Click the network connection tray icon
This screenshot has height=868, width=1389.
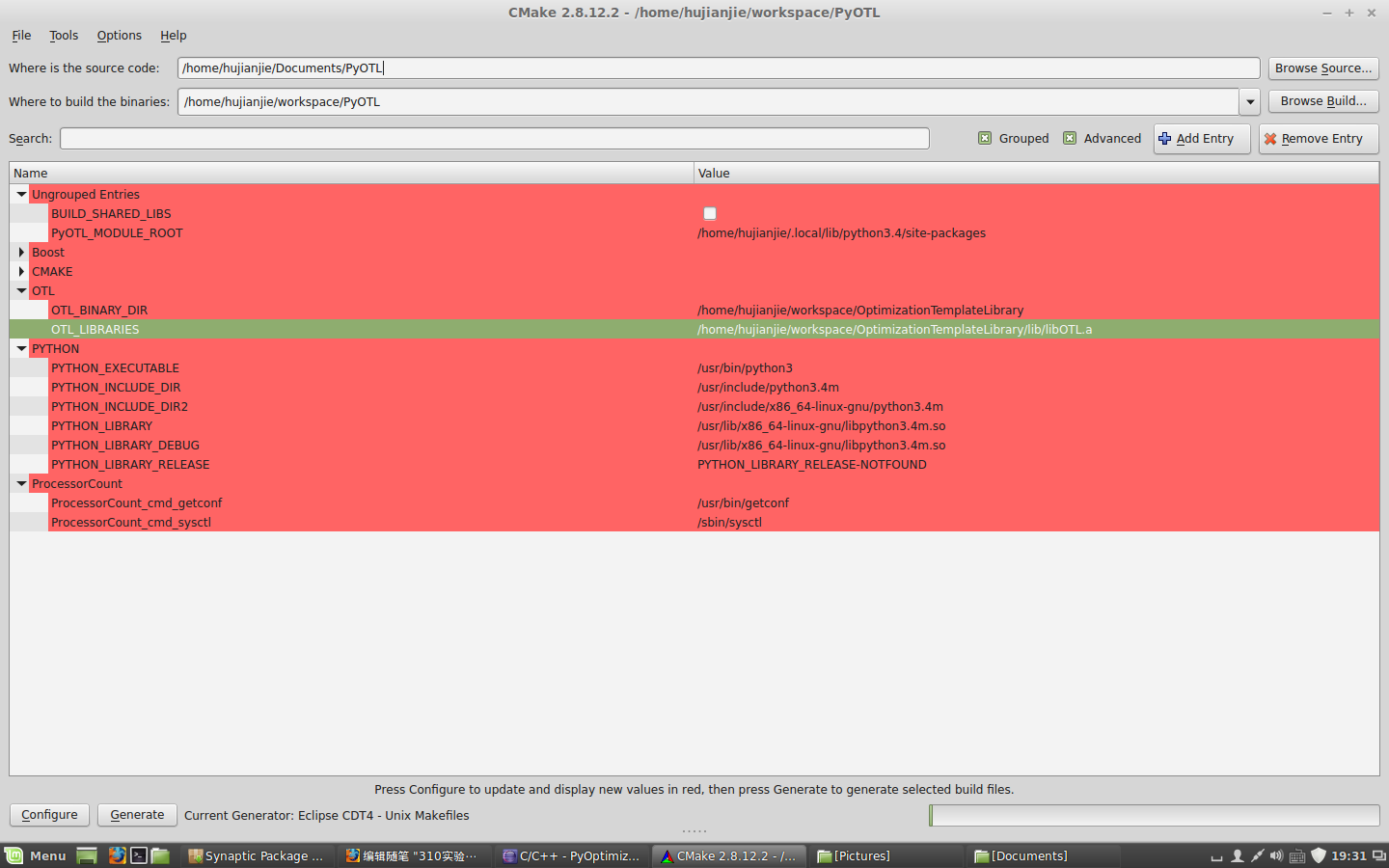pyautogui.click(x=1257, y=855)
